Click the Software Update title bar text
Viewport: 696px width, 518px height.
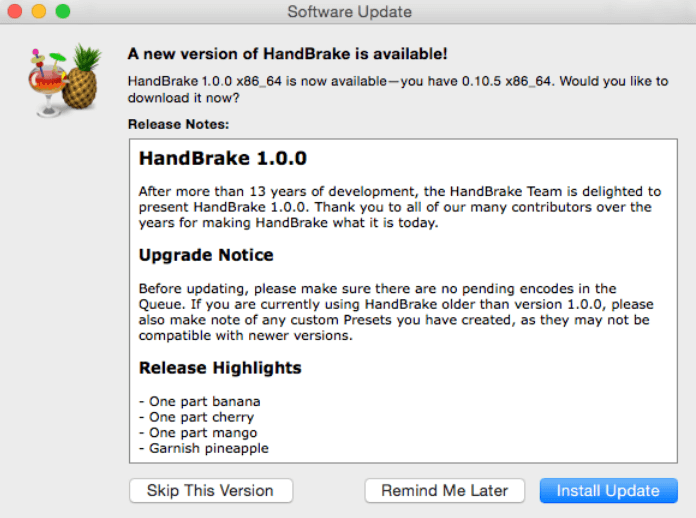[x=349, y=12]
